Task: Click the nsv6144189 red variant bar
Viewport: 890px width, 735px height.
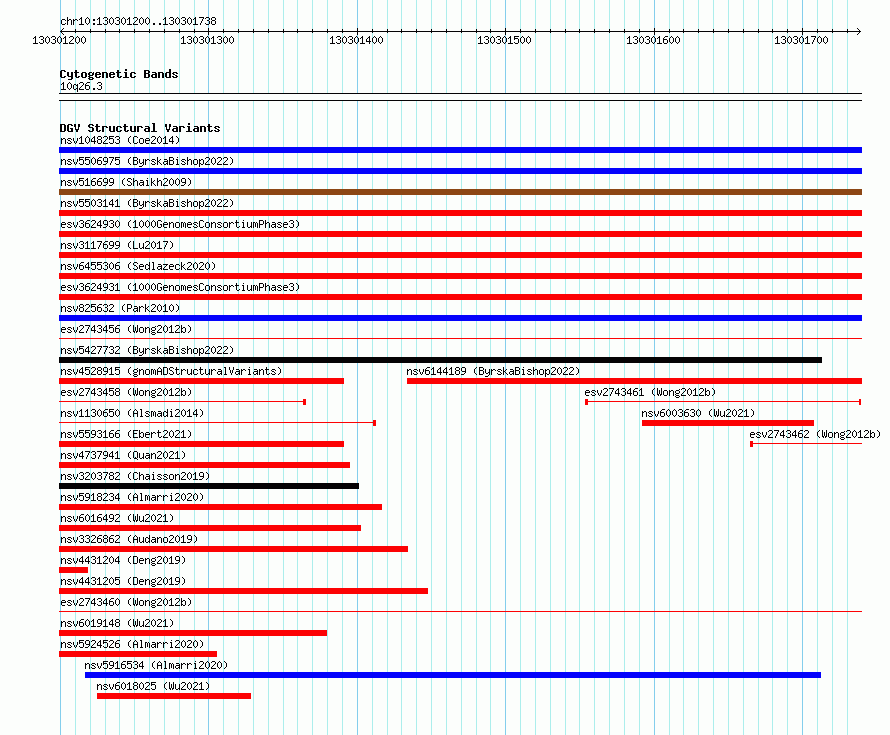Action: click(635, 381)
